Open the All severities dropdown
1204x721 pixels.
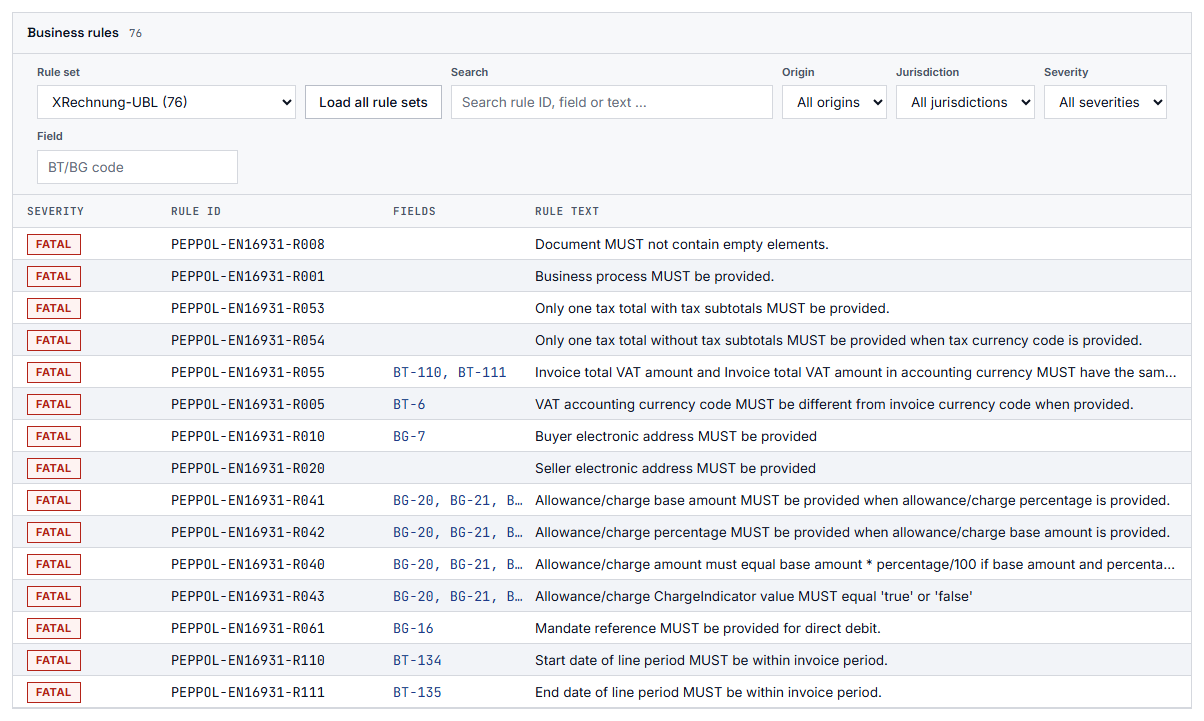(x=1105, y=102)
